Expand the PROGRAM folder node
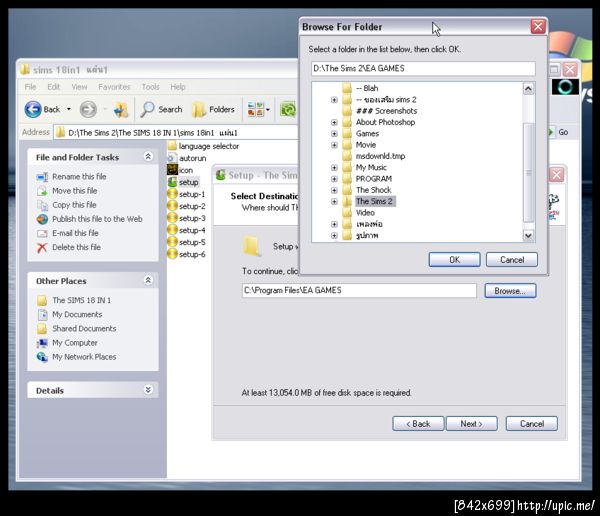The image size is (600, 516). pos(334,179)
